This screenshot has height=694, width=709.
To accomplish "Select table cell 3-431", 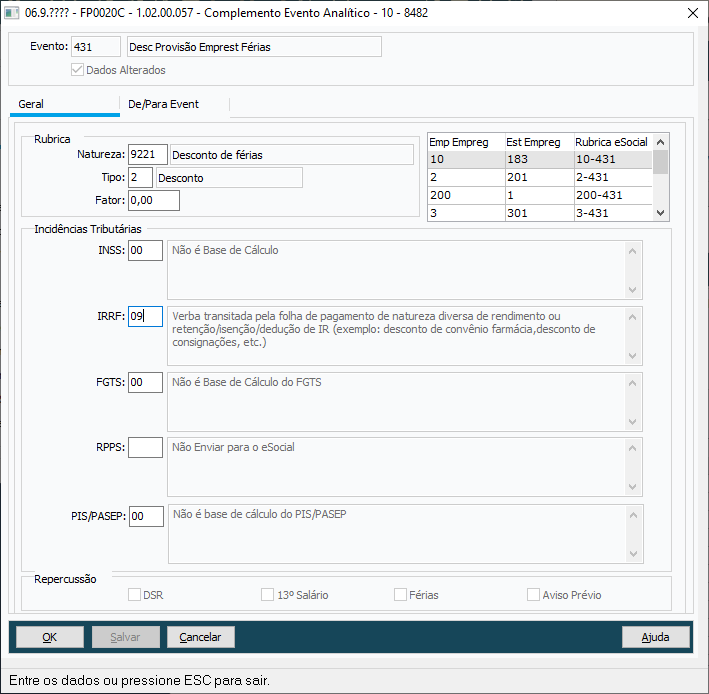I will (613, 213).
